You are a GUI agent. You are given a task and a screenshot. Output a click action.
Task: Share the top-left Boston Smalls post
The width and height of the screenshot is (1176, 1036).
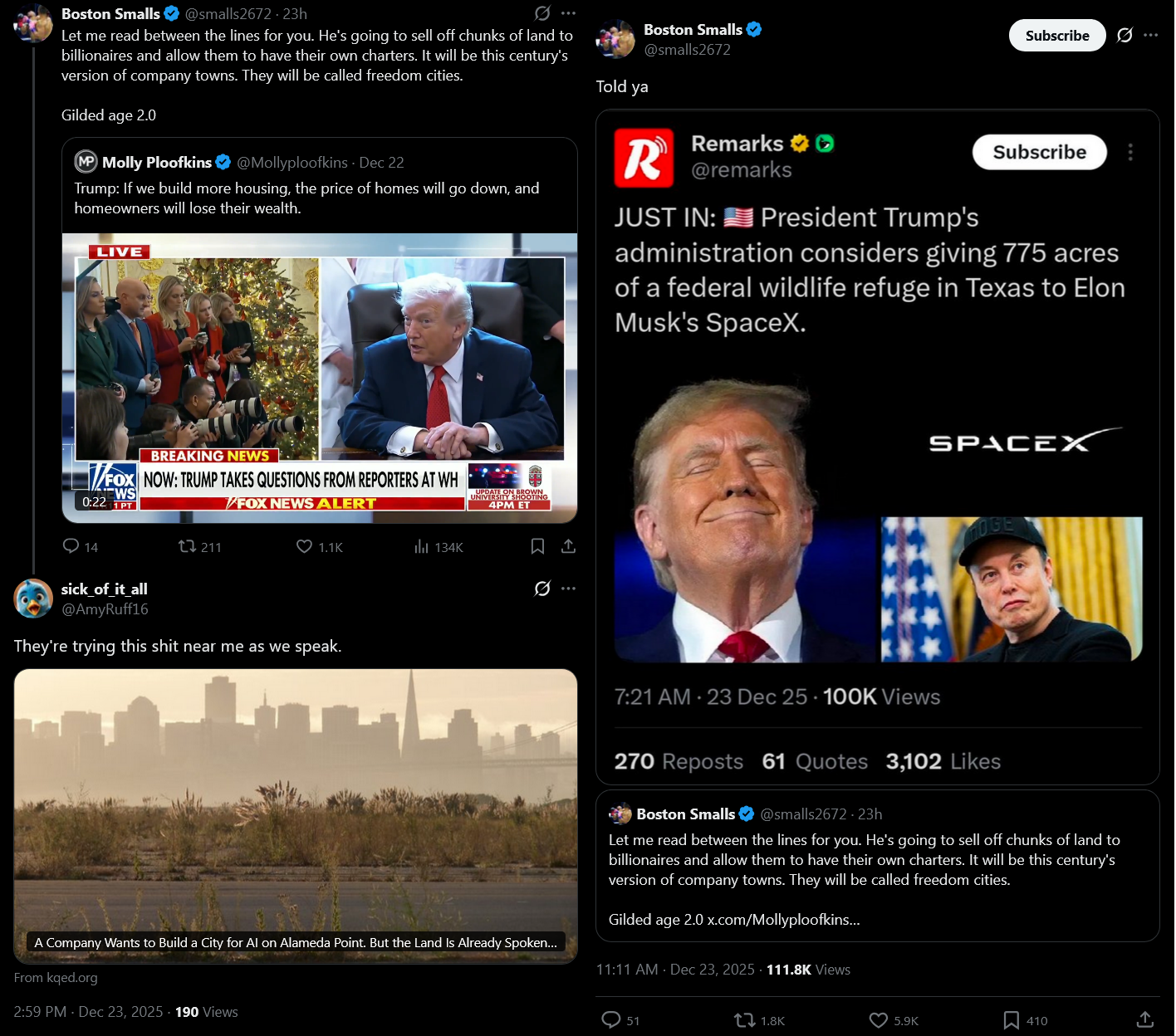coord(568,546)
